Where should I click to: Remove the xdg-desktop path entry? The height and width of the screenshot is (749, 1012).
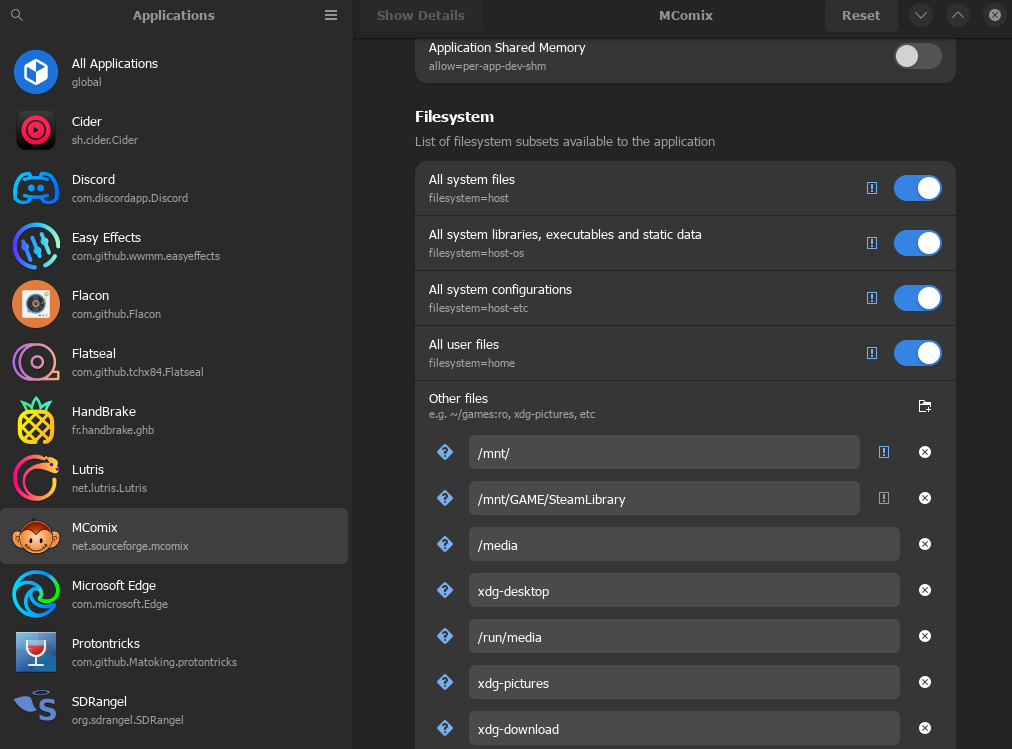coord(925,590)
